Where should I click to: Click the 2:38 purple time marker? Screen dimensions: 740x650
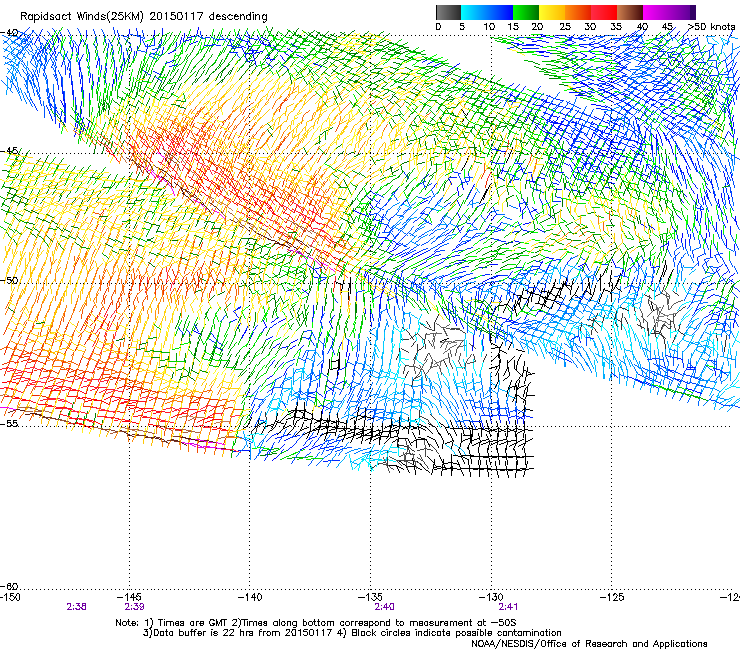pyautogui.click(x=76, y=607)
